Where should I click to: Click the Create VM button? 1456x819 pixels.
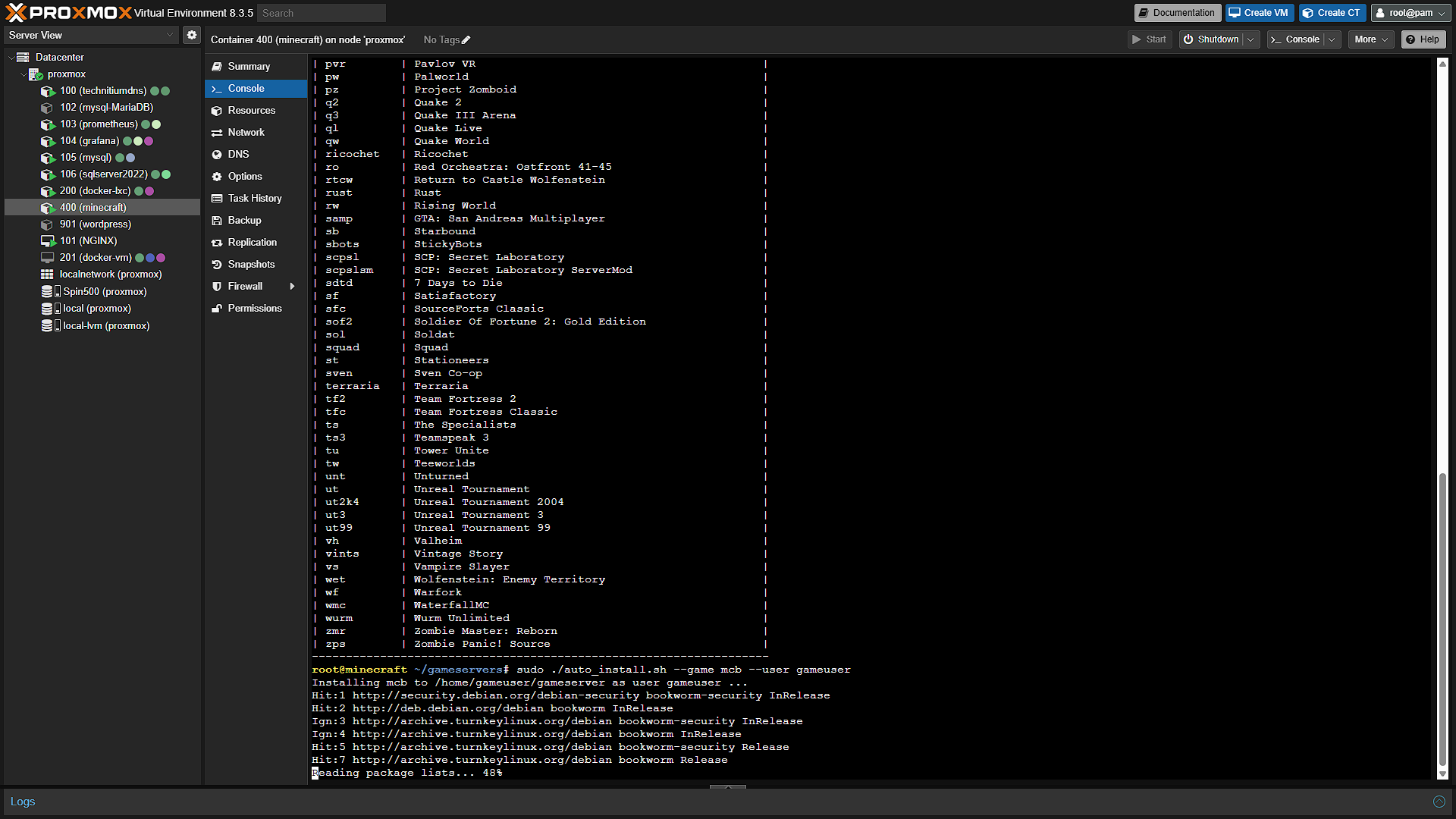pyautogui.click(x=1259, y=13)
